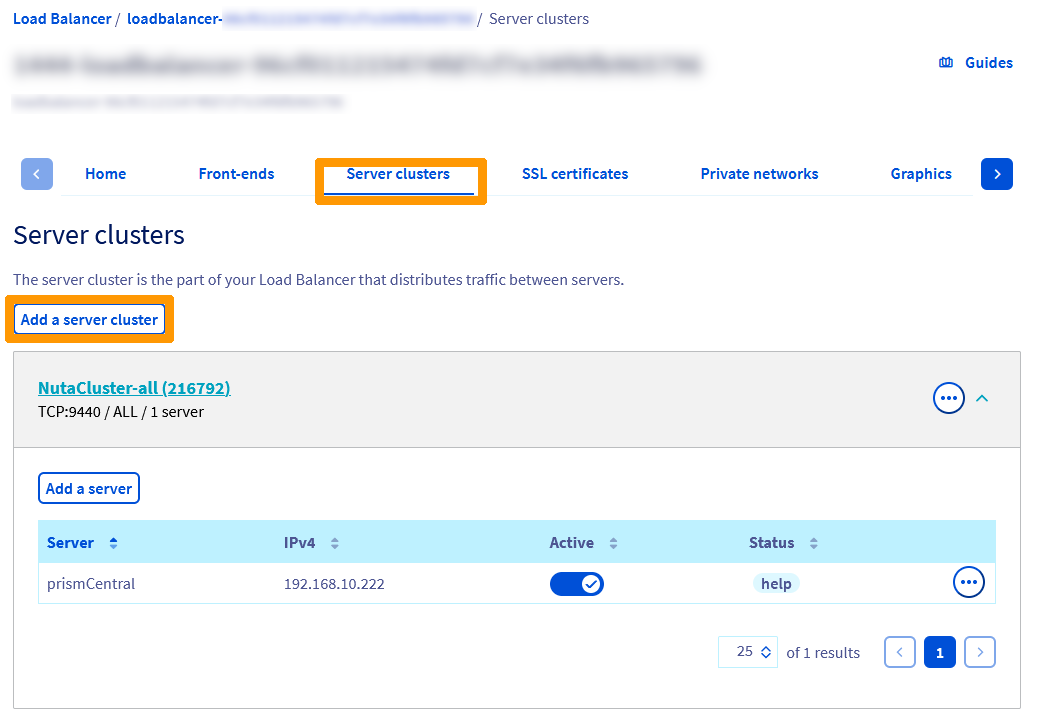Open the NutaCluster-all options menu

(x=948, y=397)
